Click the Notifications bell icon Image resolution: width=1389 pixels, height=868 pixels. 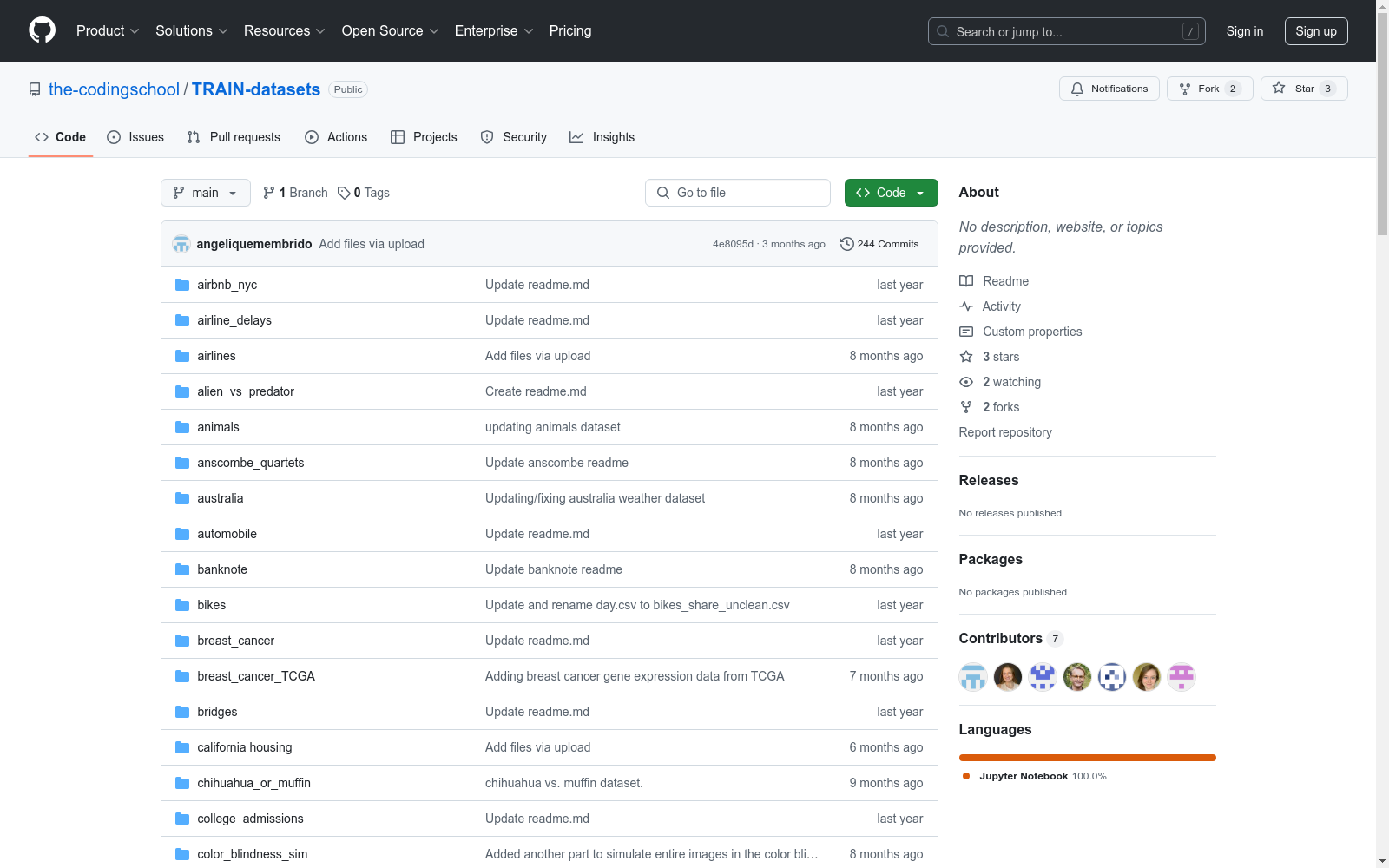1077,89
